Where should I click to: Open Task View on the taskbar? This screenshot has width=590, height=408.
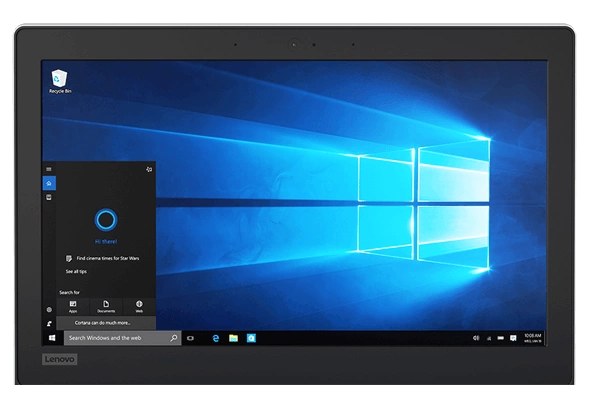190,338
